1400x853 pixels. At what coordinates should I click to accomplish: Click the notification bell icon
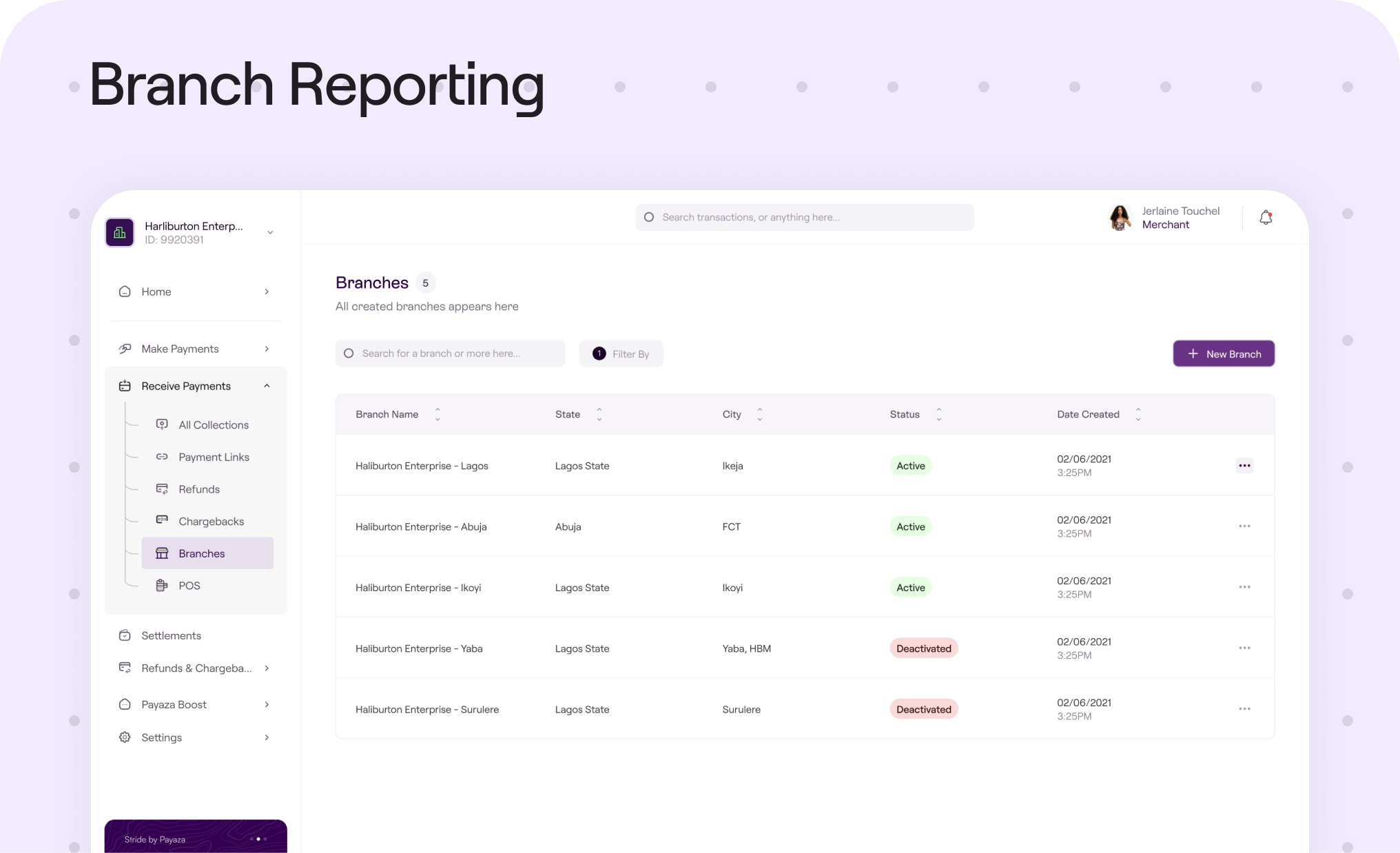coord(1266,218)
